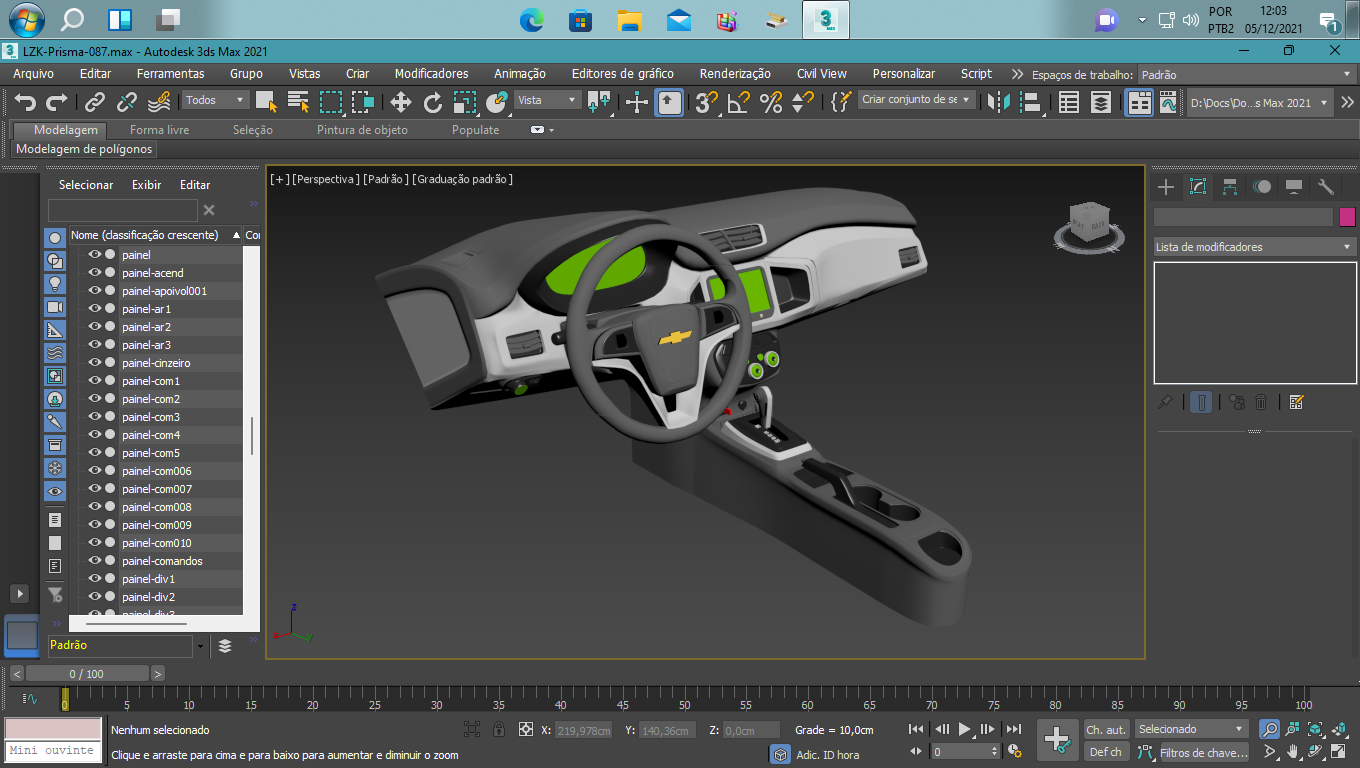
Task: Expand the Lista de modificadores dropdown
Action: pos(1254,247)
